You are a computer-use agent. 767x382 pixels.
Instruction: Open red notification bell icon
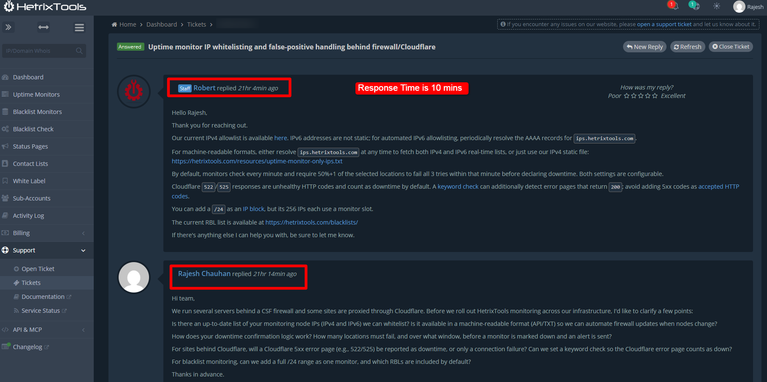pyautogui.click(x=673, y=6)
